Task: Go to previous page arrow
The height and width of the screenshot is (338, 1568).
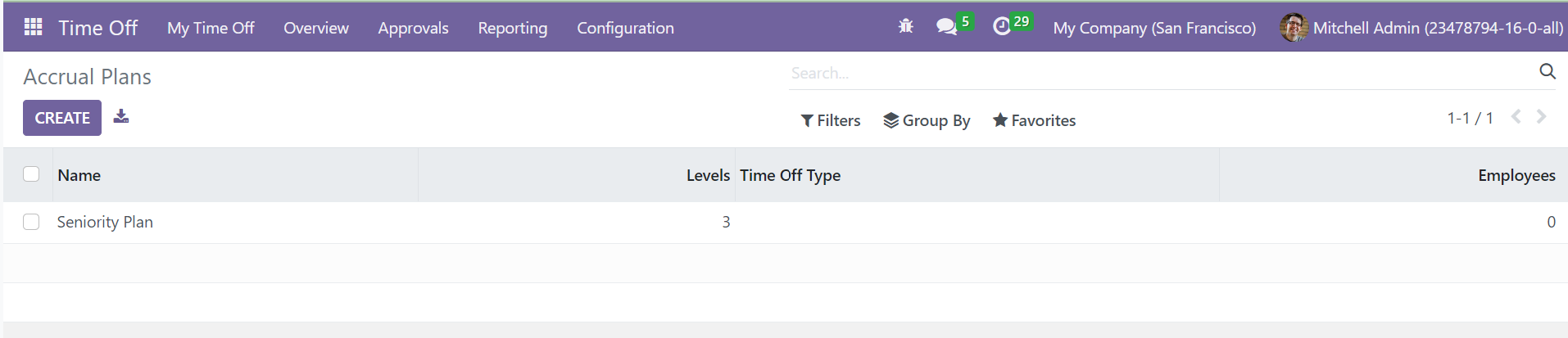Action: coord(1516,117)
